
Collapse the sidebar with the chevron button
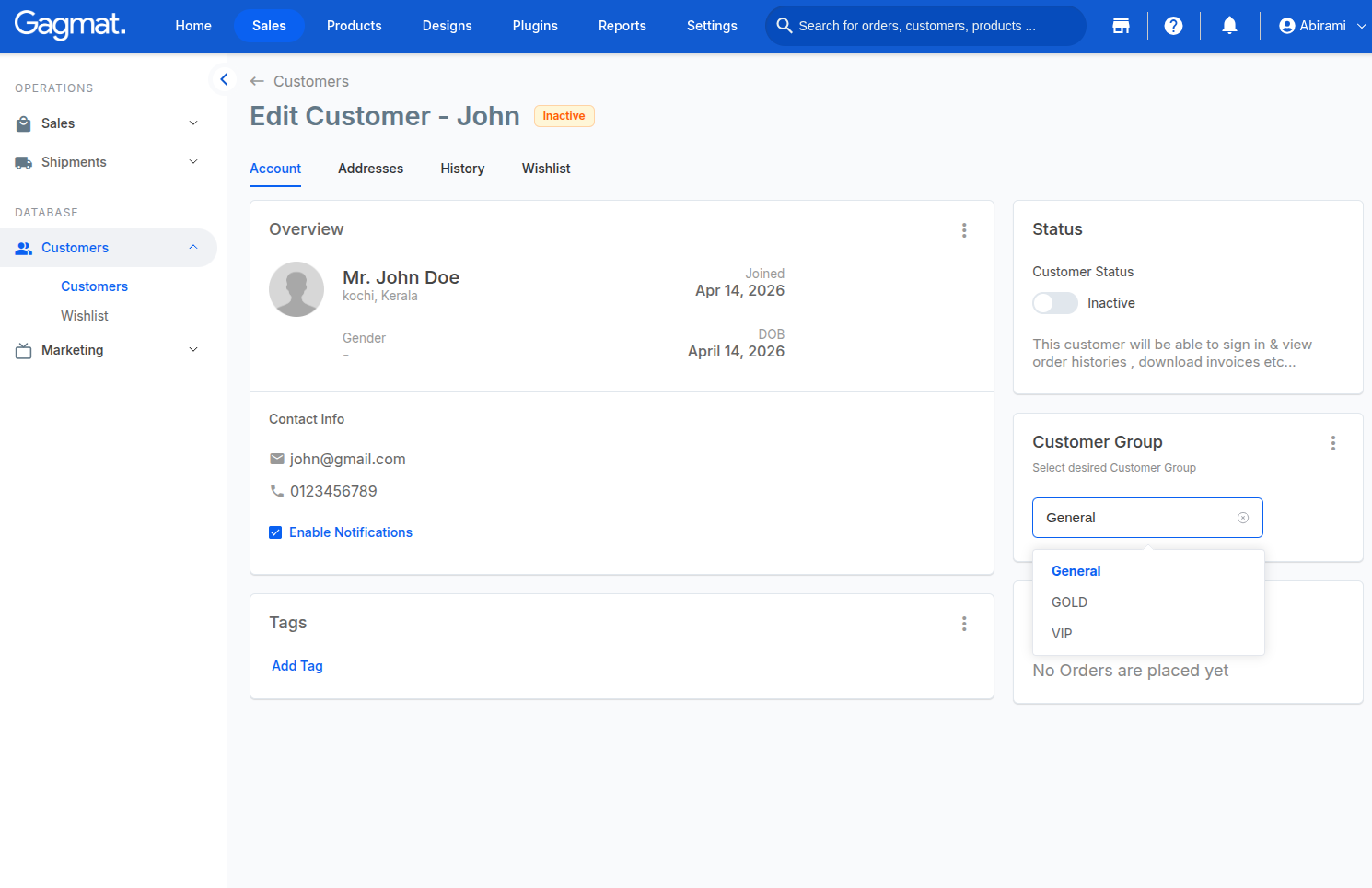point(224,79)
